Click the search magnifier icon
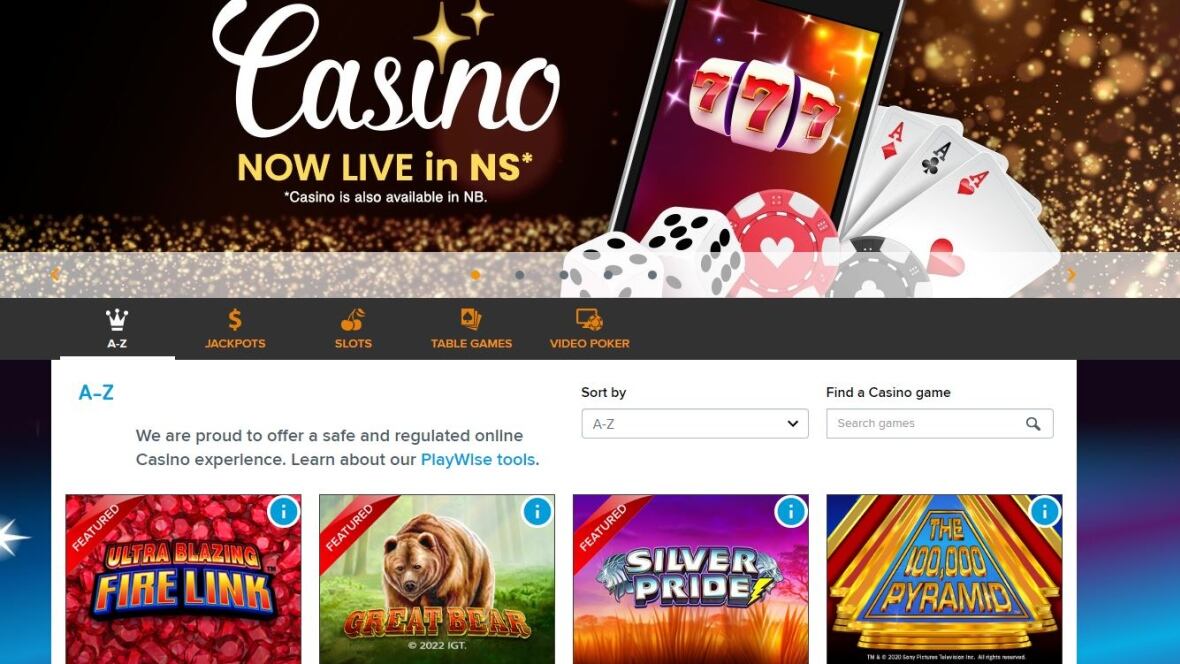Screen dimensions: 1180x664 pos(1033,424)
